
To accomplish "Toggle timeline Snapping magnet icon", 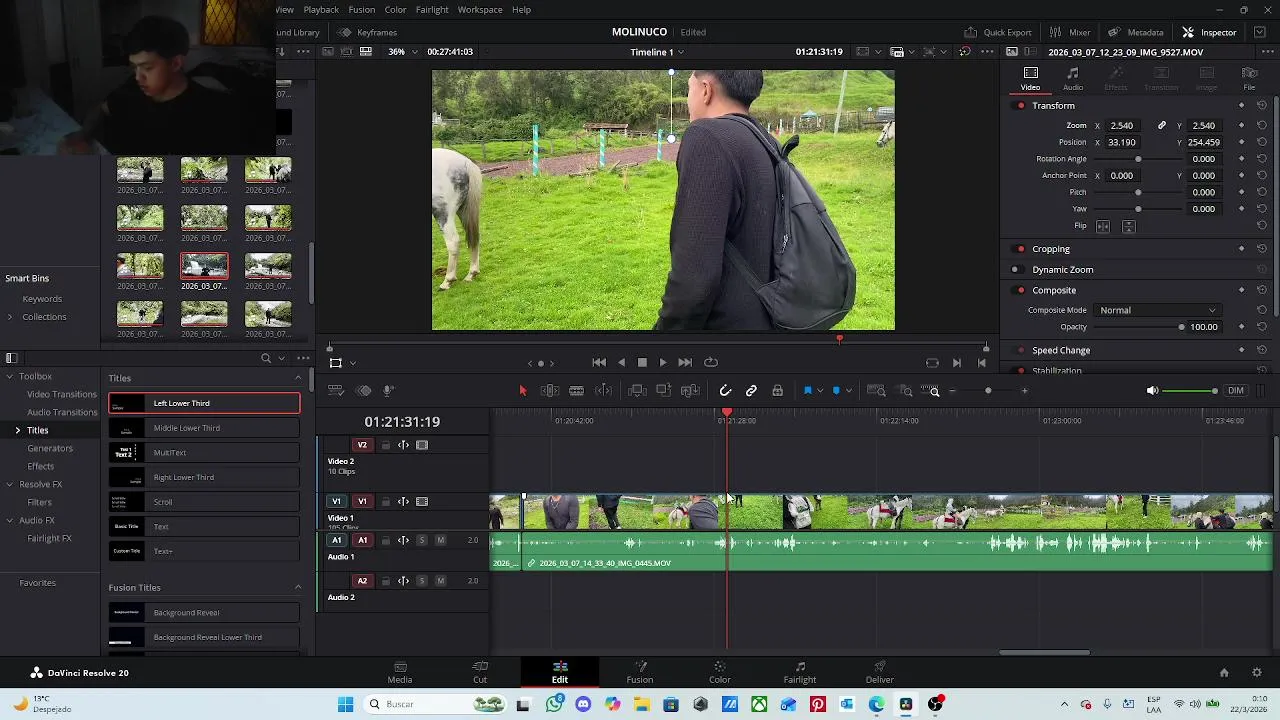I will (x=725, y=391).
